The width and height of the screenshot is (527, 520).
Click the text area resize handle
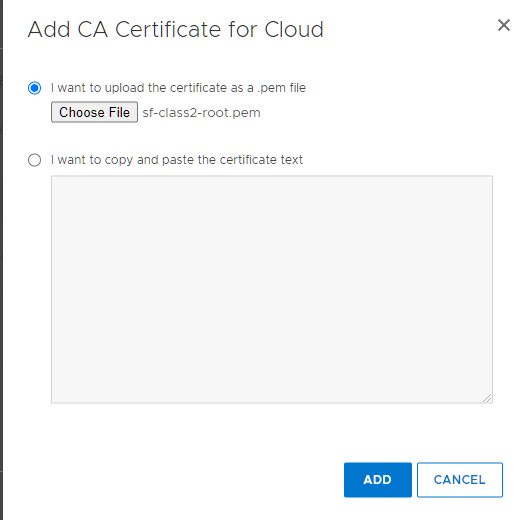click(487, 398)
